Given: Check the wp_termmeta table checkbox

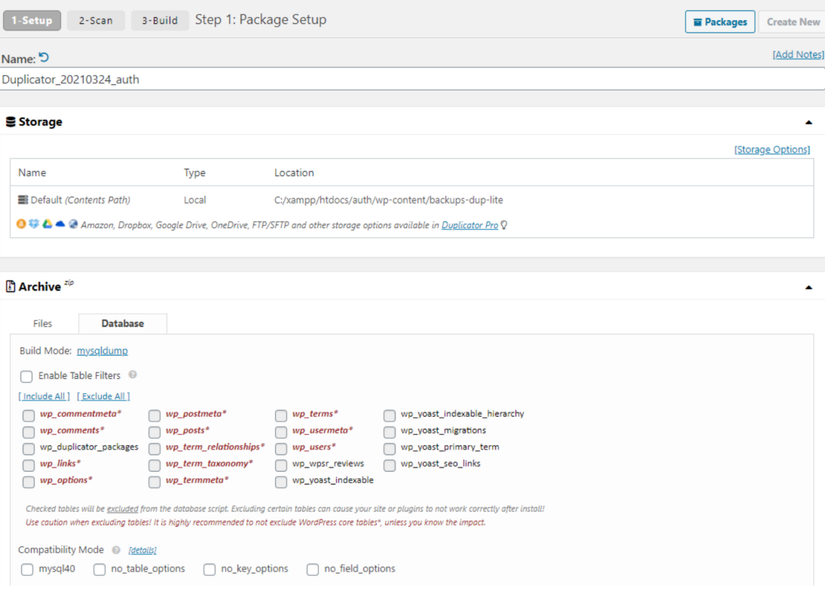Looking at the screenshot, I should [x=154, y=482].
